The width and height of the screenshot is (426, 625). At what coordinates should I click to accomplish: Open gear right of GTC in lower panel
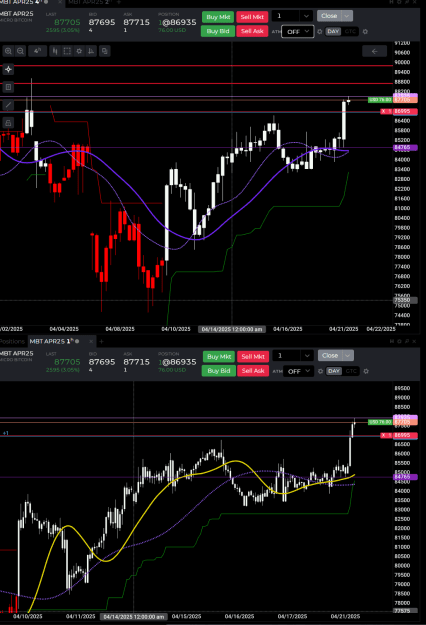click(366, 371)
